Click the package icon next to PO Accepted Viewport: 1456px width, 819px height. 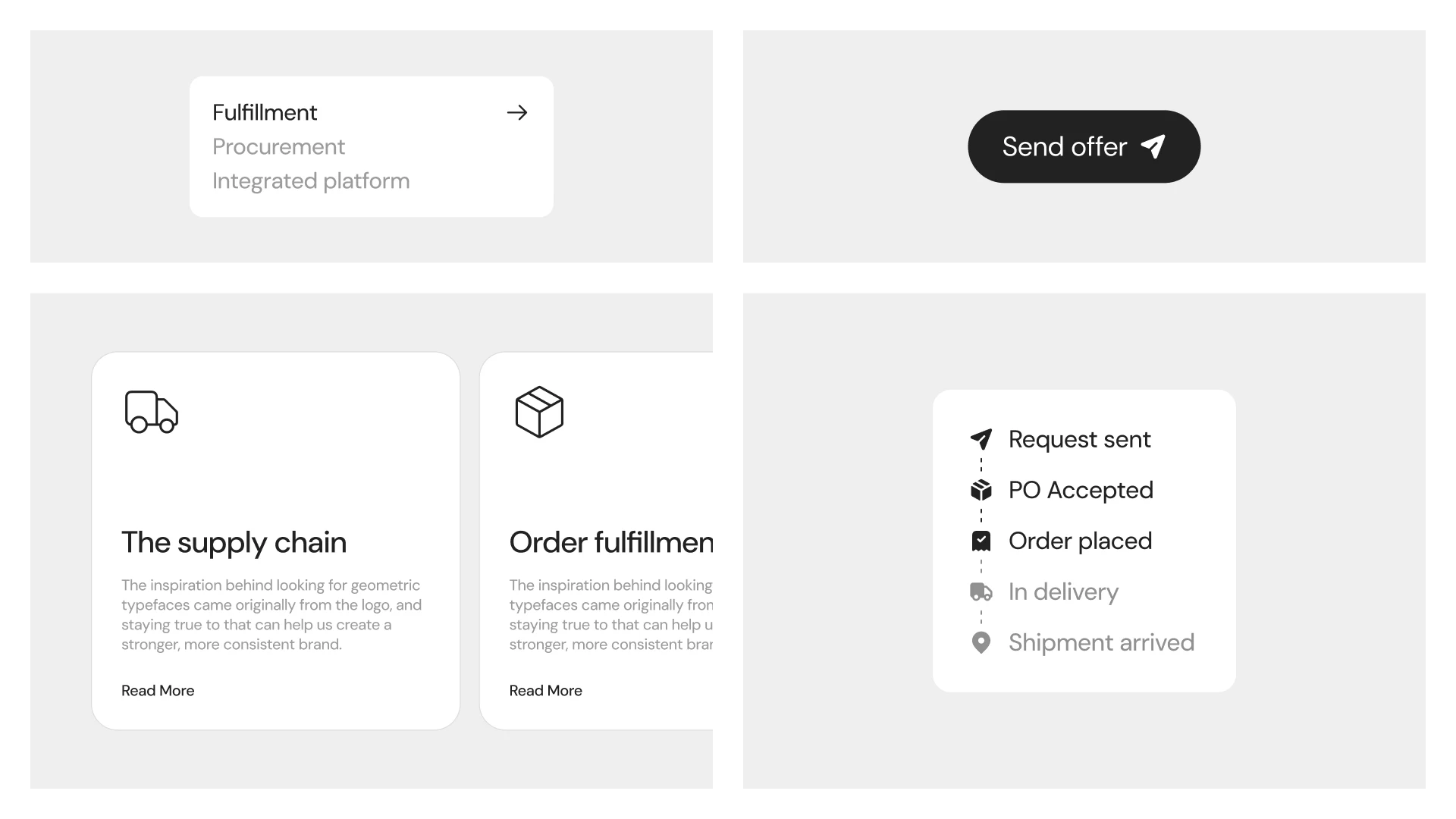pyautogui.click(x=981, y=490)
